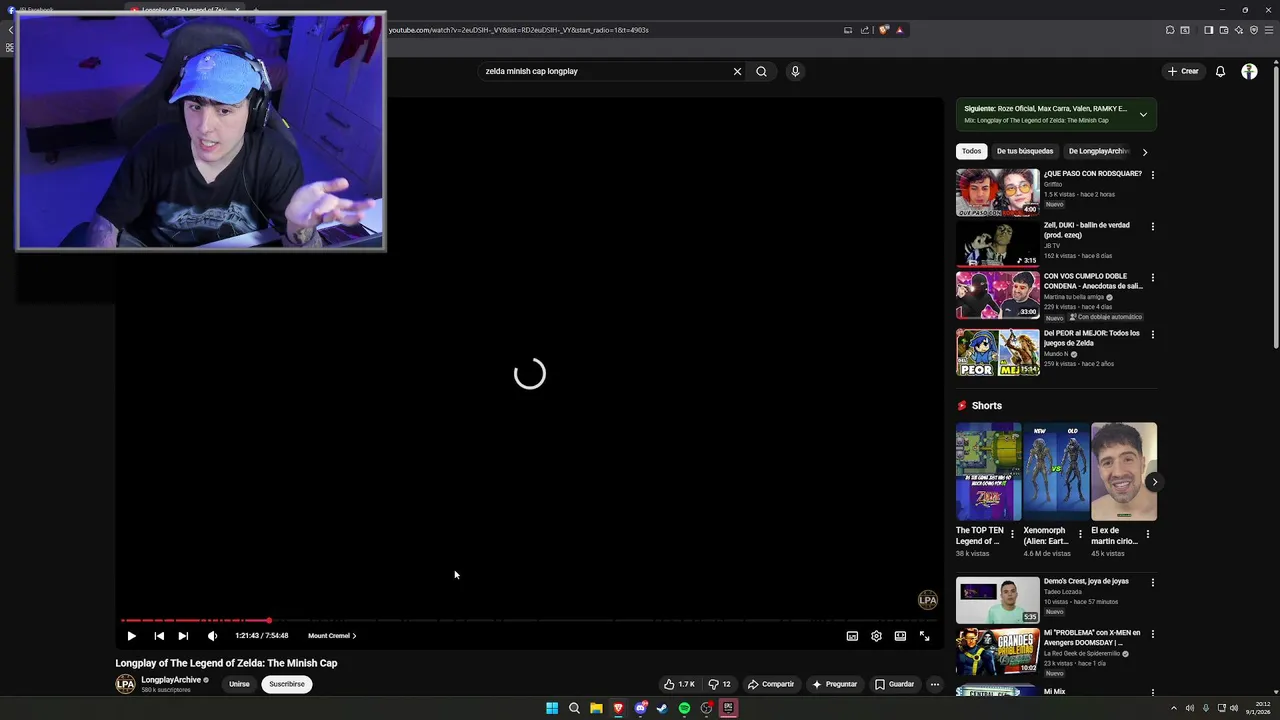Image resolution: width=1280 pixels, height=720 pixels.
Task: Open browser hamburger menu
Action: [1269, 30]
